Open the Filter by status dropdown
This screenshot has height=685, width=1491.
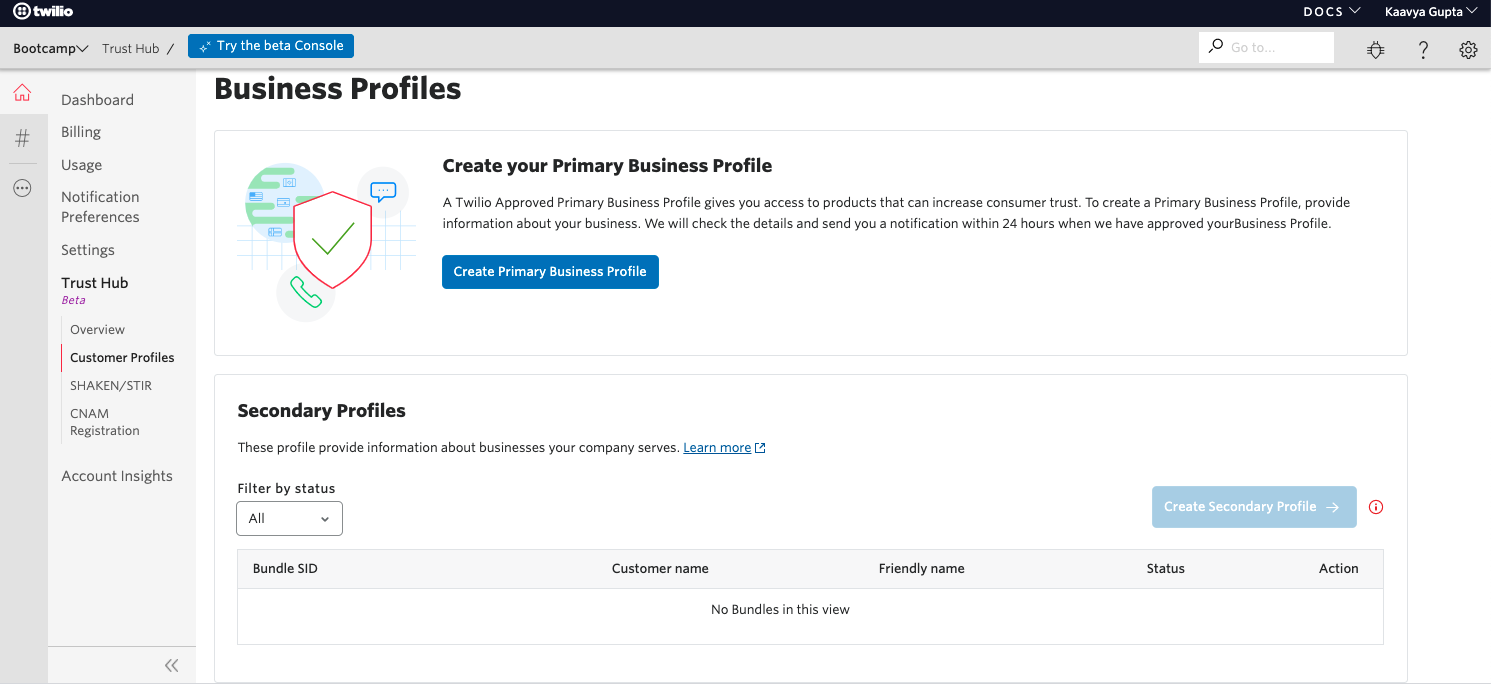[x=290, y=518]
